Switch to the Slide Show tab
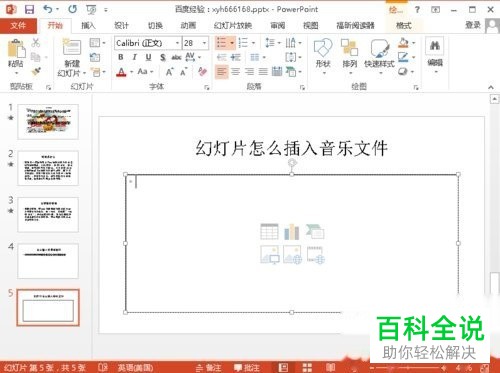Screen dimensions: 500x373 [x=233, y=25]
